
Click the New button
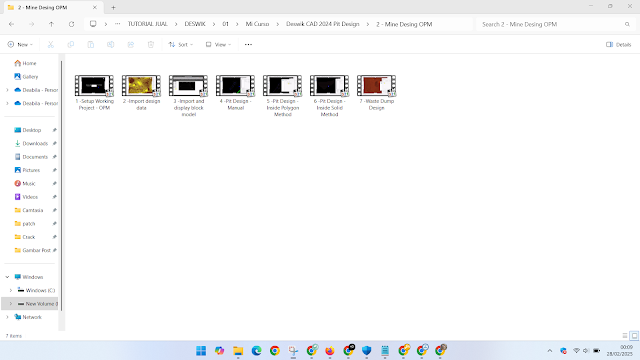click(20, 44)
